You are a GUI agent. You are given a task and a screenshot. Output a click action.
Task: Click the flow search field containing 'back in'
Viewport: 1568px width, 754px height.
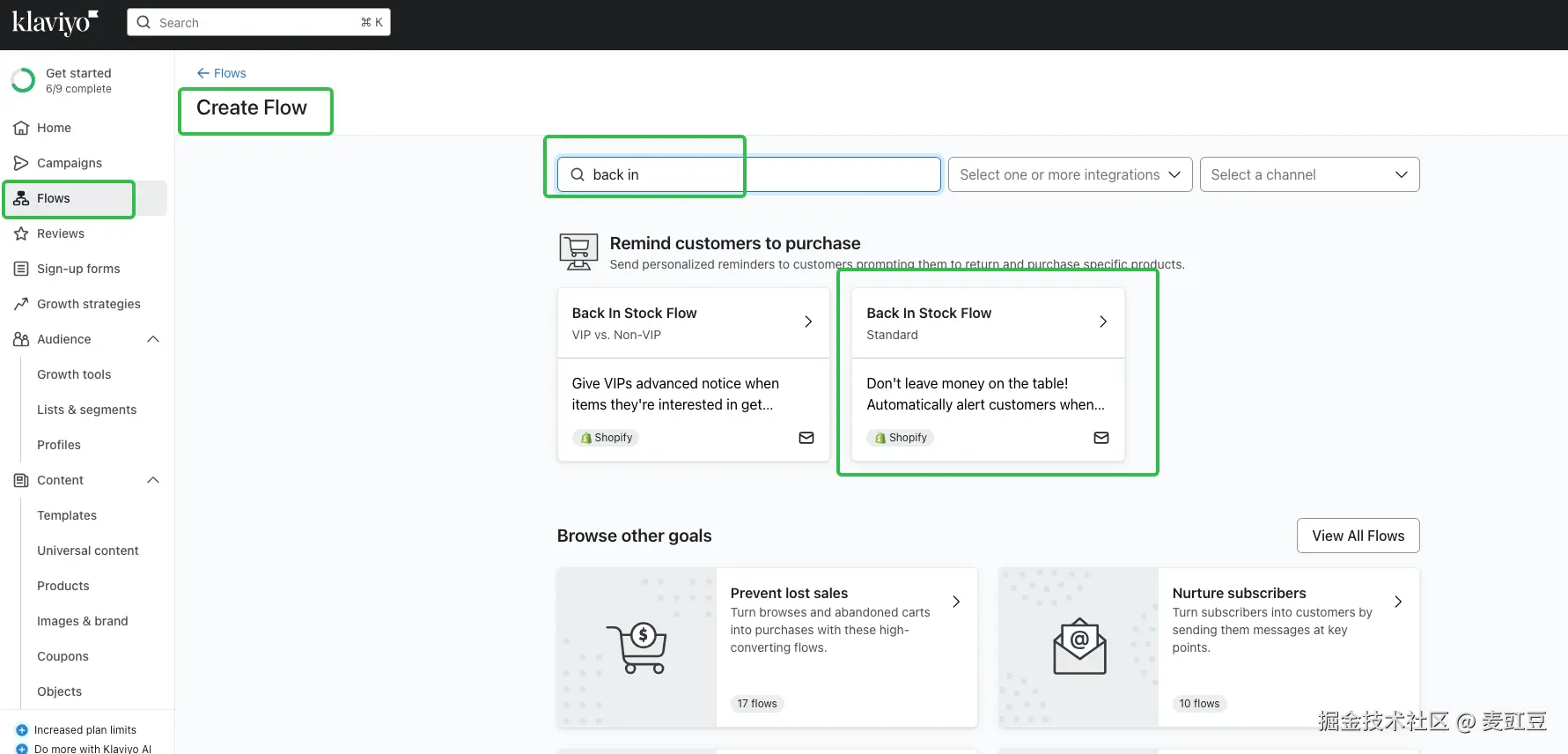748,175
